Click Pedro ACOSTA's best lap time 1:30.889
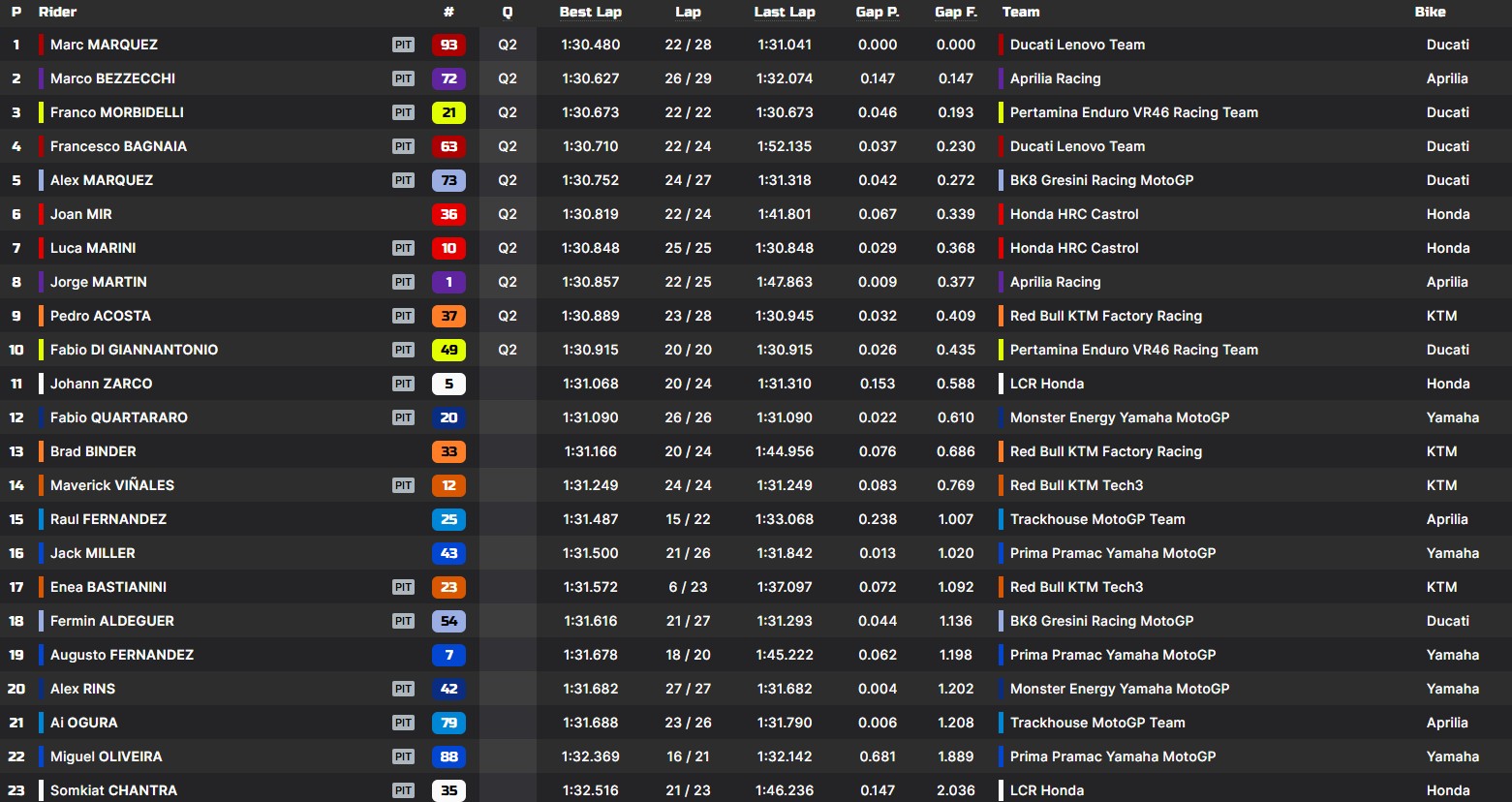 coord(590,316)
